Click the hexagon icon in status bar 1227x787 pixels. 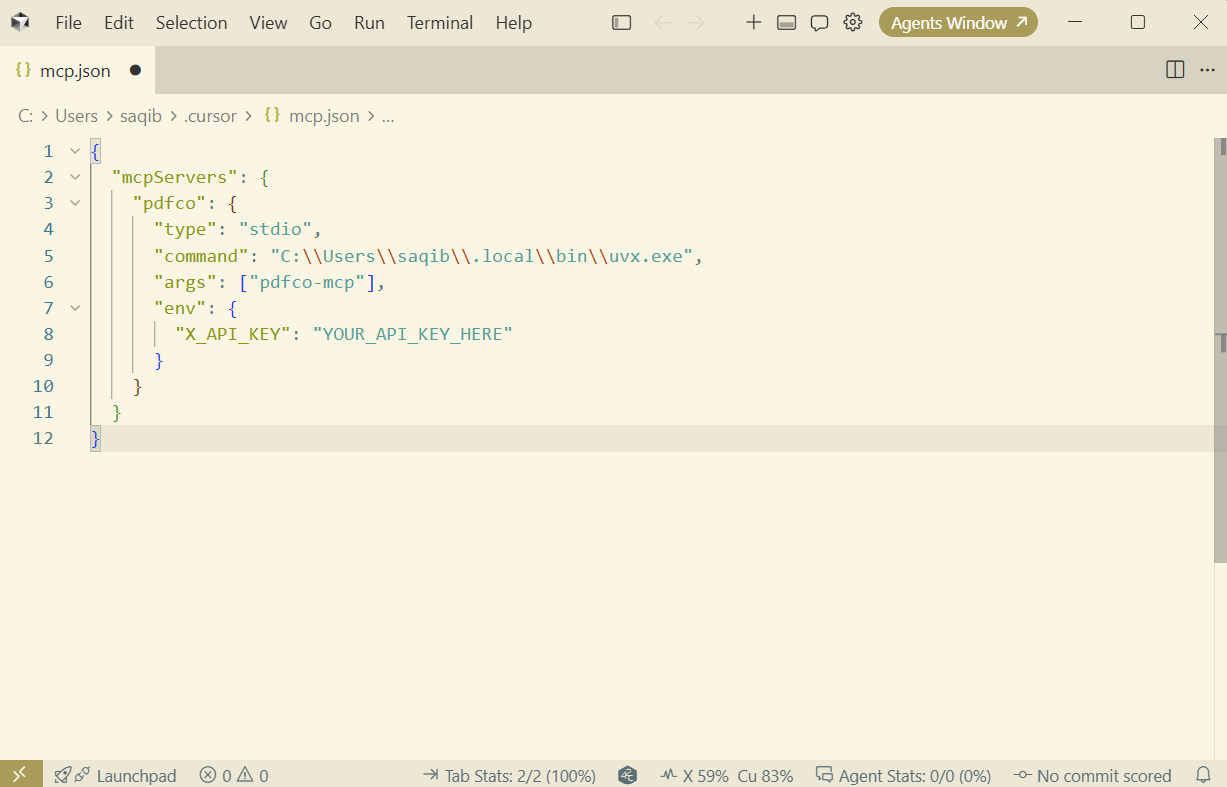pyautogui.click(x=628, y=775)
